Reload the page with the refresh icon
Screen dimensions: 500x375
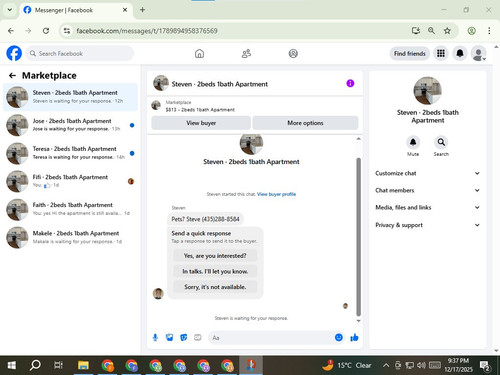pos(46,31)
